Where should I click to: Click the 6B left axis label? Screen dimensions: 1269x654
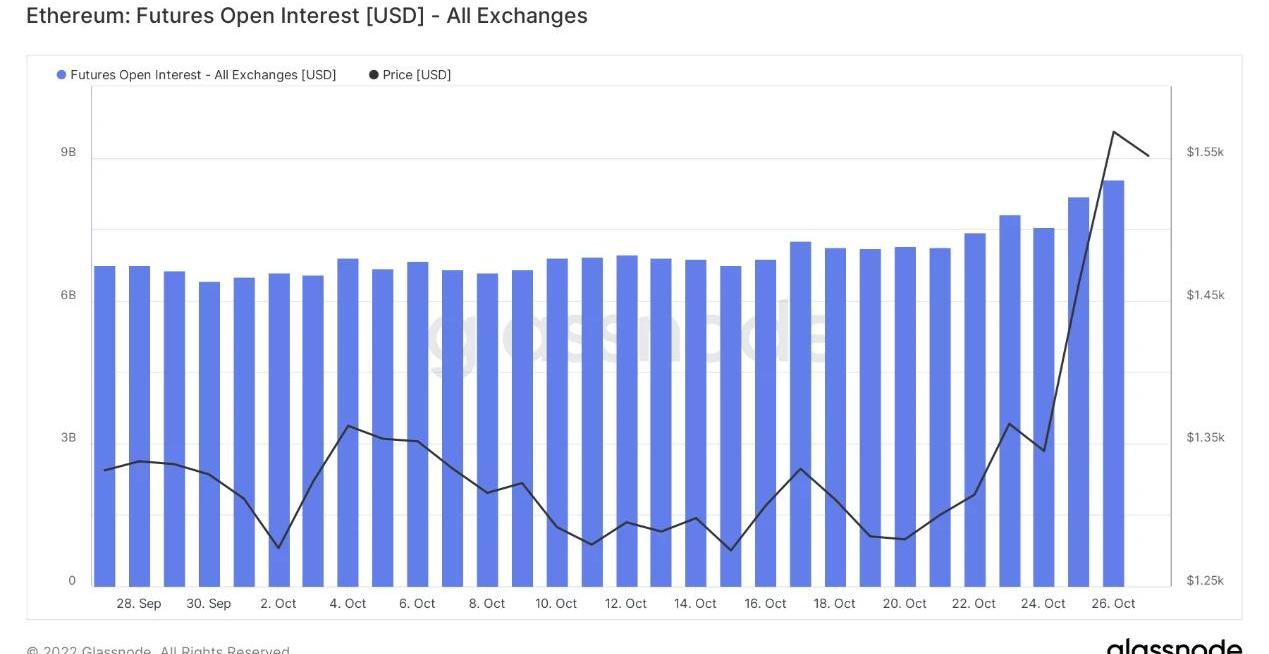coord(68,295)
